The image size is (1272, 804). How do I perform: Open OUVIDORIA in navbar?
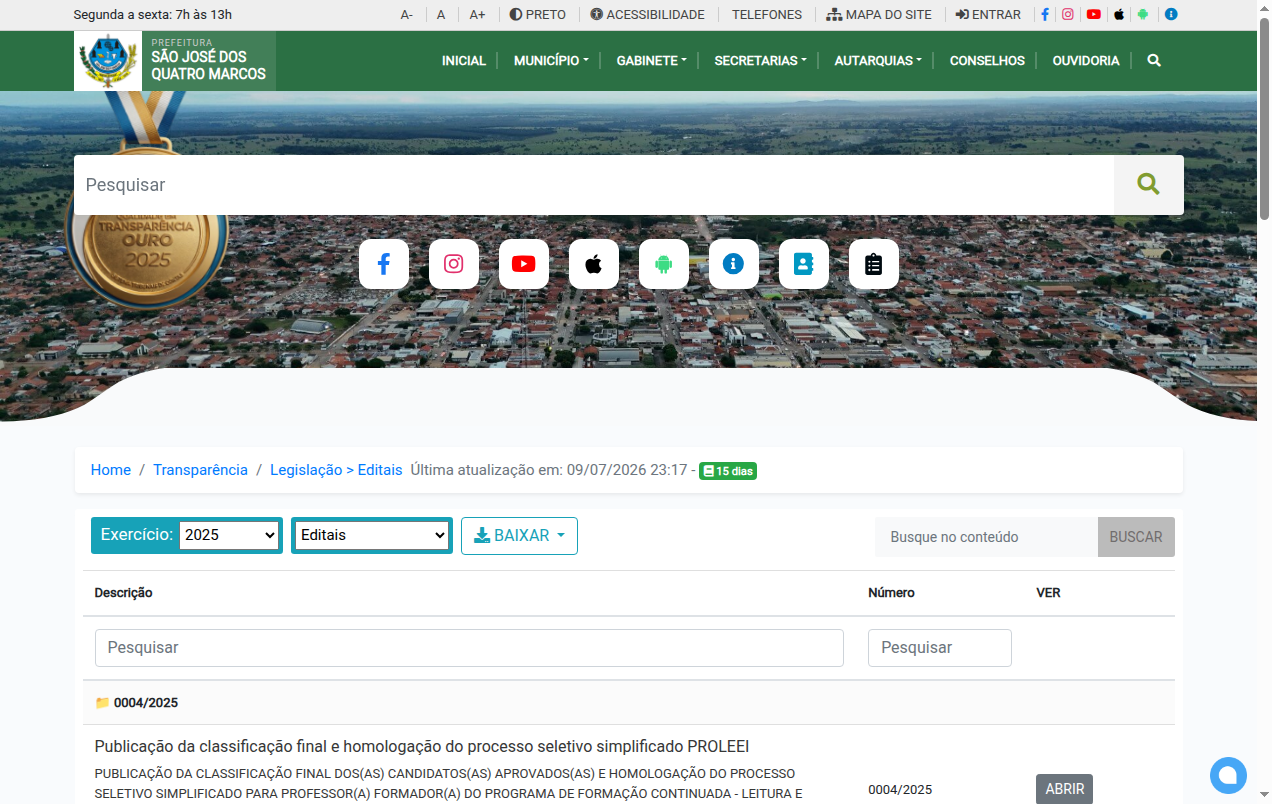1086,61
